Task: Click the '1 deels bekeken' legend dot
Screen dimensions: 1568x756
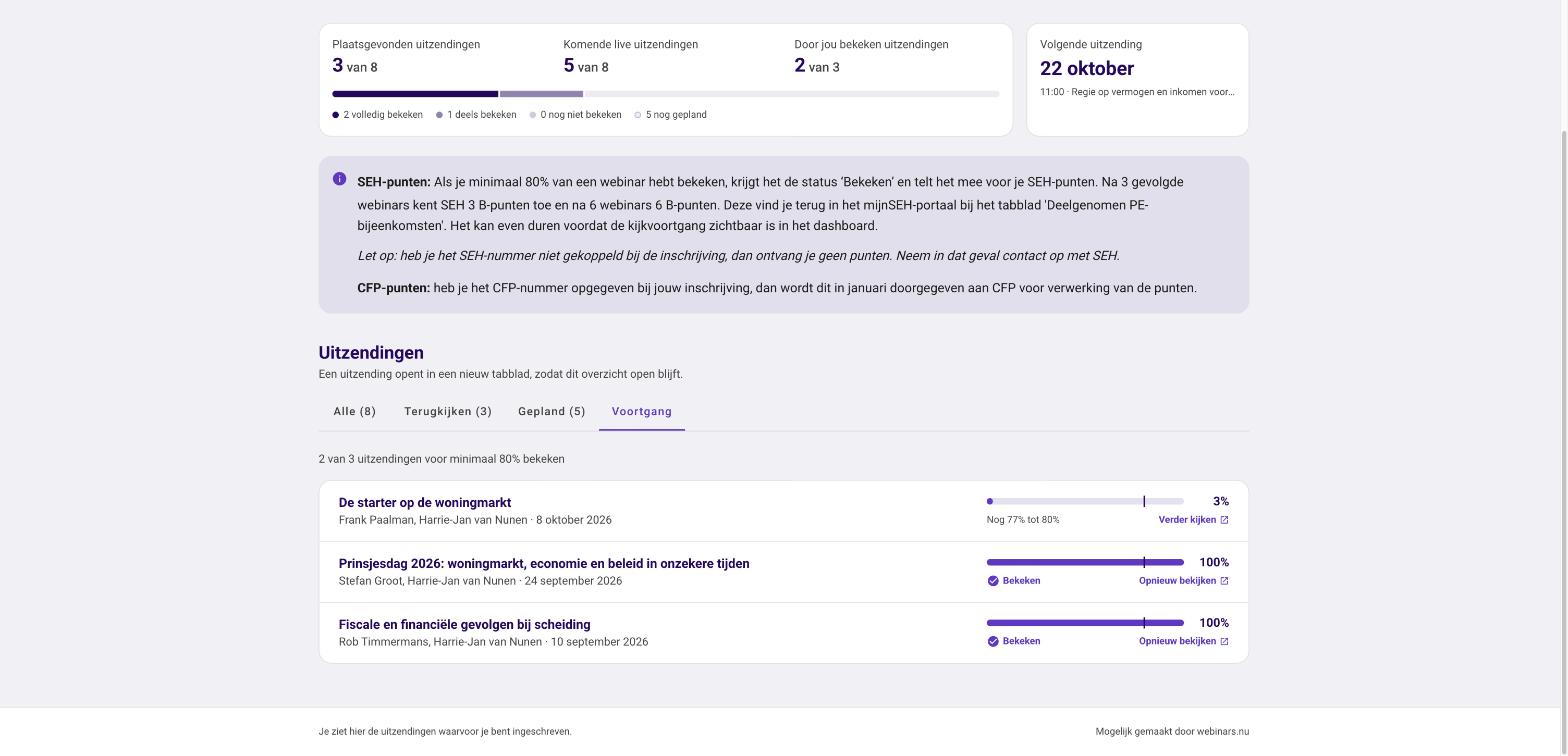Action: (439, 115)
